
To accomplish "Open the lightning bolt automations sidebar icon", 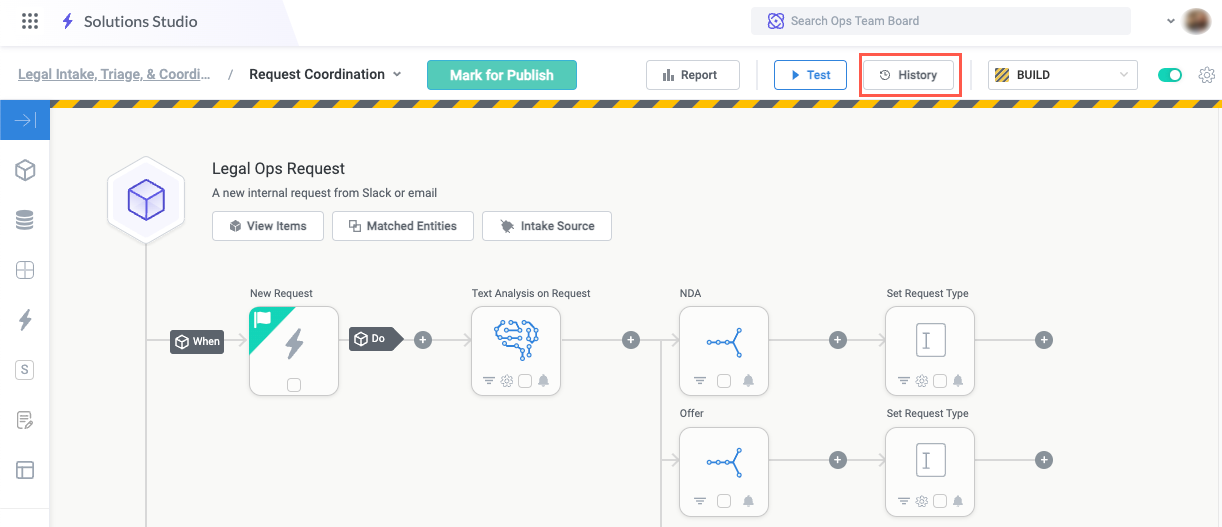I will (25, 320).
